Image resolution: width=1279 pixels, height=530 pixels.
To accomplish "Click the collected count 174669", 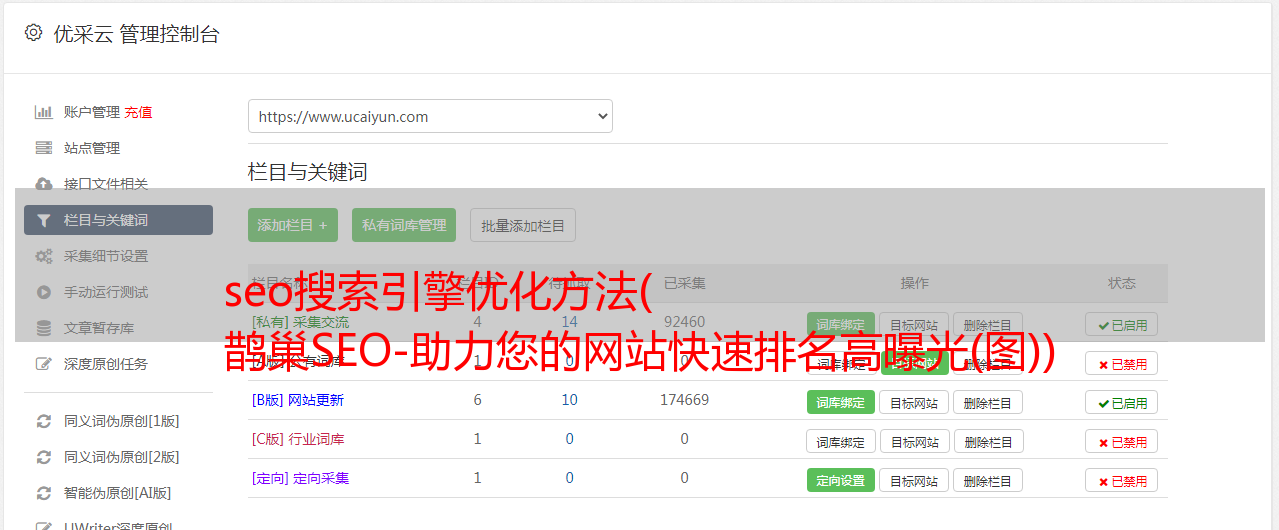I will pos(684,400).
